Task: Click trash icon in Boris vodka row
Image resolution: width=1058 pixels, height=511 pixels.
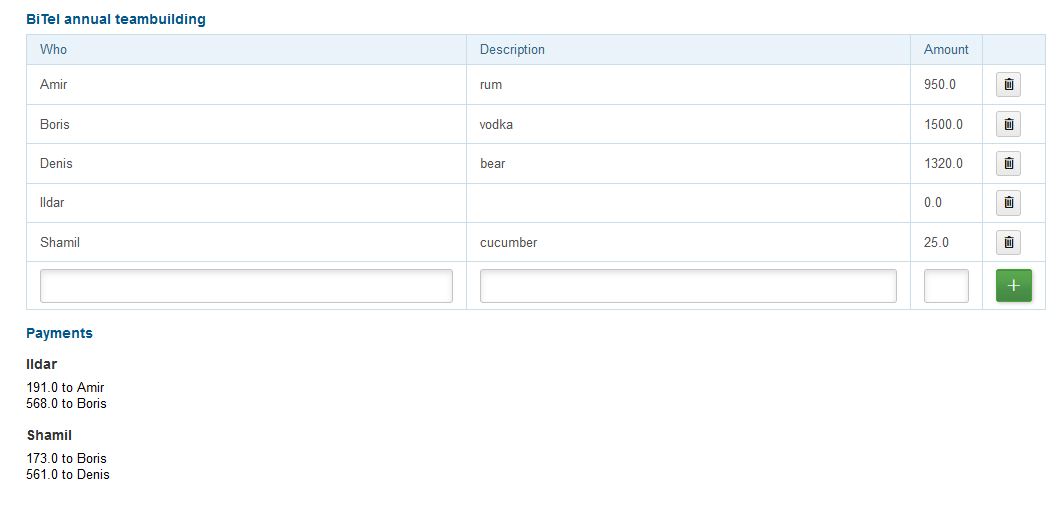Action: pos(1008,124)
